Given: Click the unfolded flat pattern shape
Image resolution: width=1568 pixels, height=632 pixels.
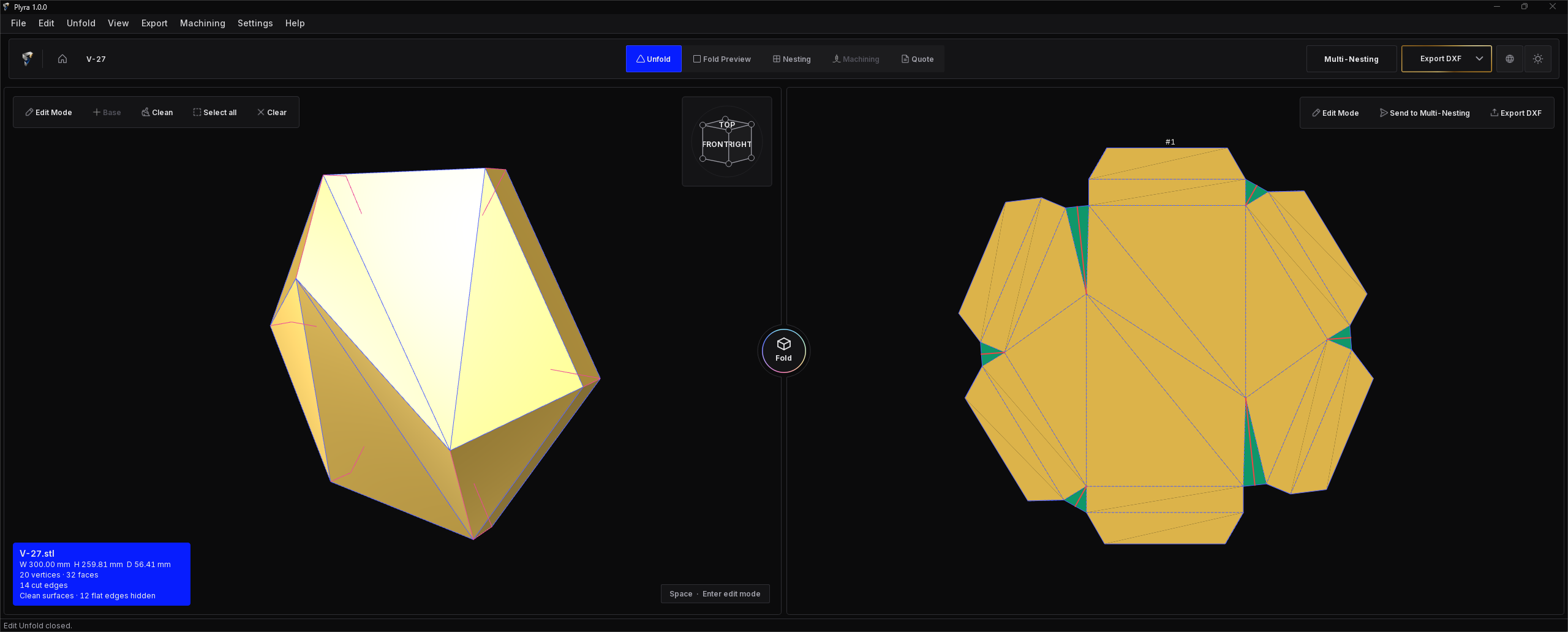Looking at the screenshot, I should pyautogui.click(x=1166, y=346).
